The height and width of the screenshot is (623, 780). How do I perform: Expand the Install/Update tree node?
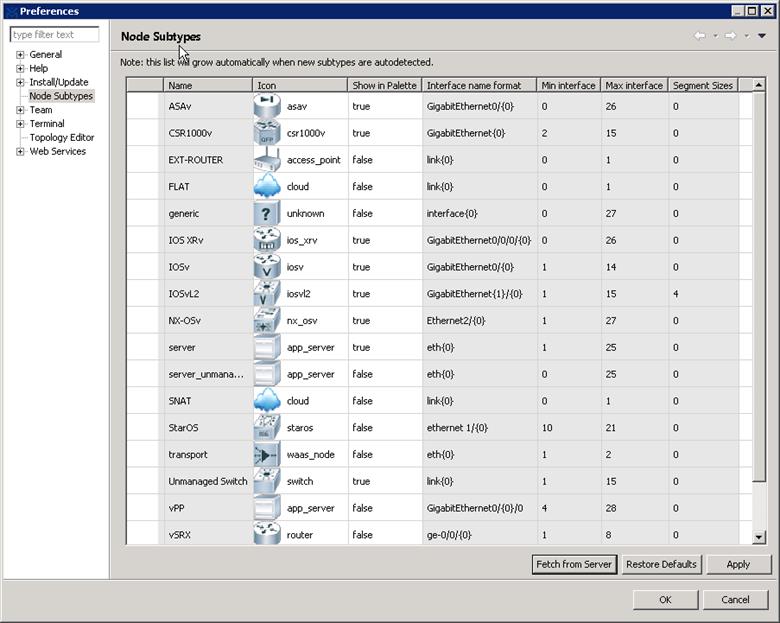pos(20,83)
